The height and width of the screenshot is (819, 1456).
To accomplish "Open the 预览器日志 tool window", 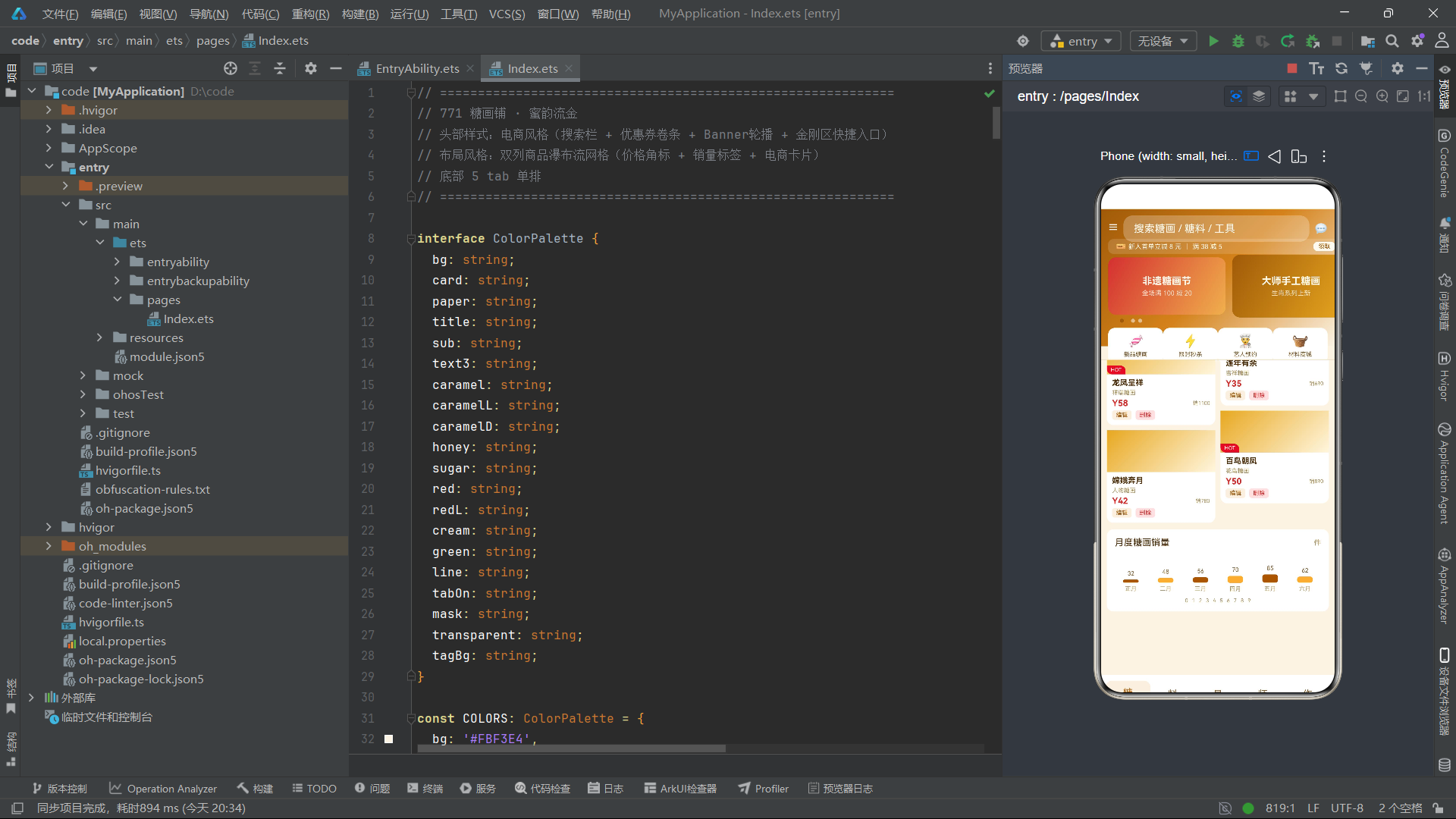I will 840,789.
